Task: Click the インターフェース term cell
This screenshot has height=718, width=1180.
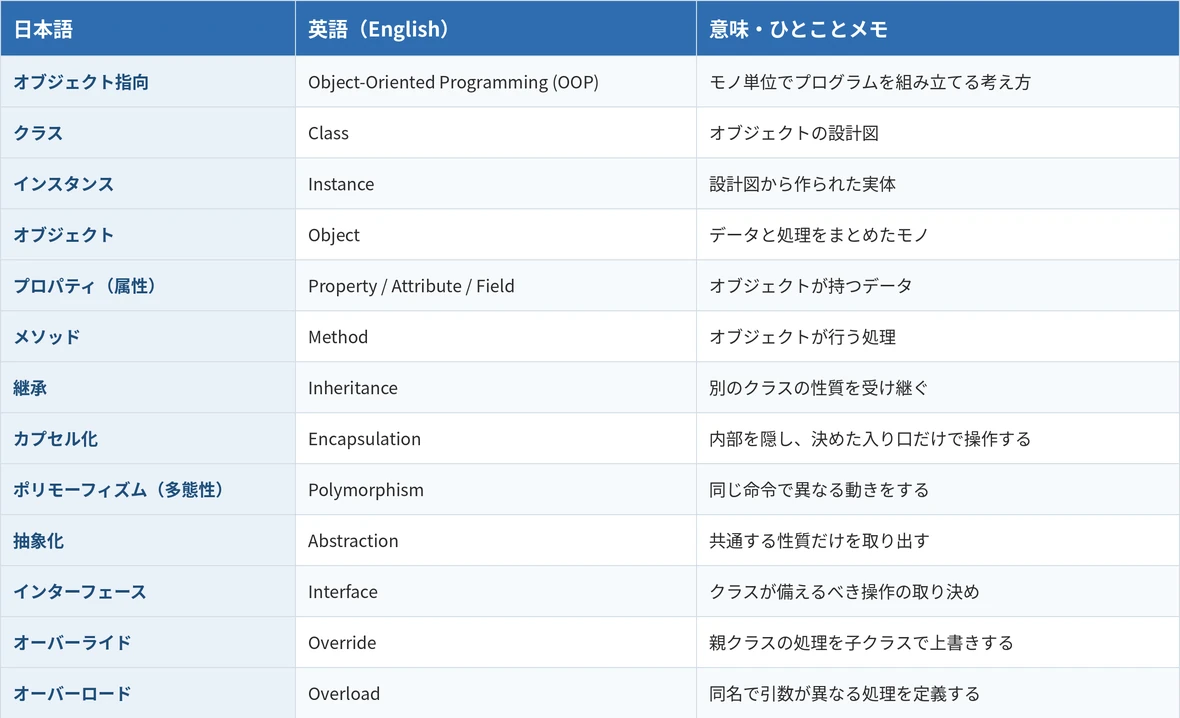Action: pos(148,592)
